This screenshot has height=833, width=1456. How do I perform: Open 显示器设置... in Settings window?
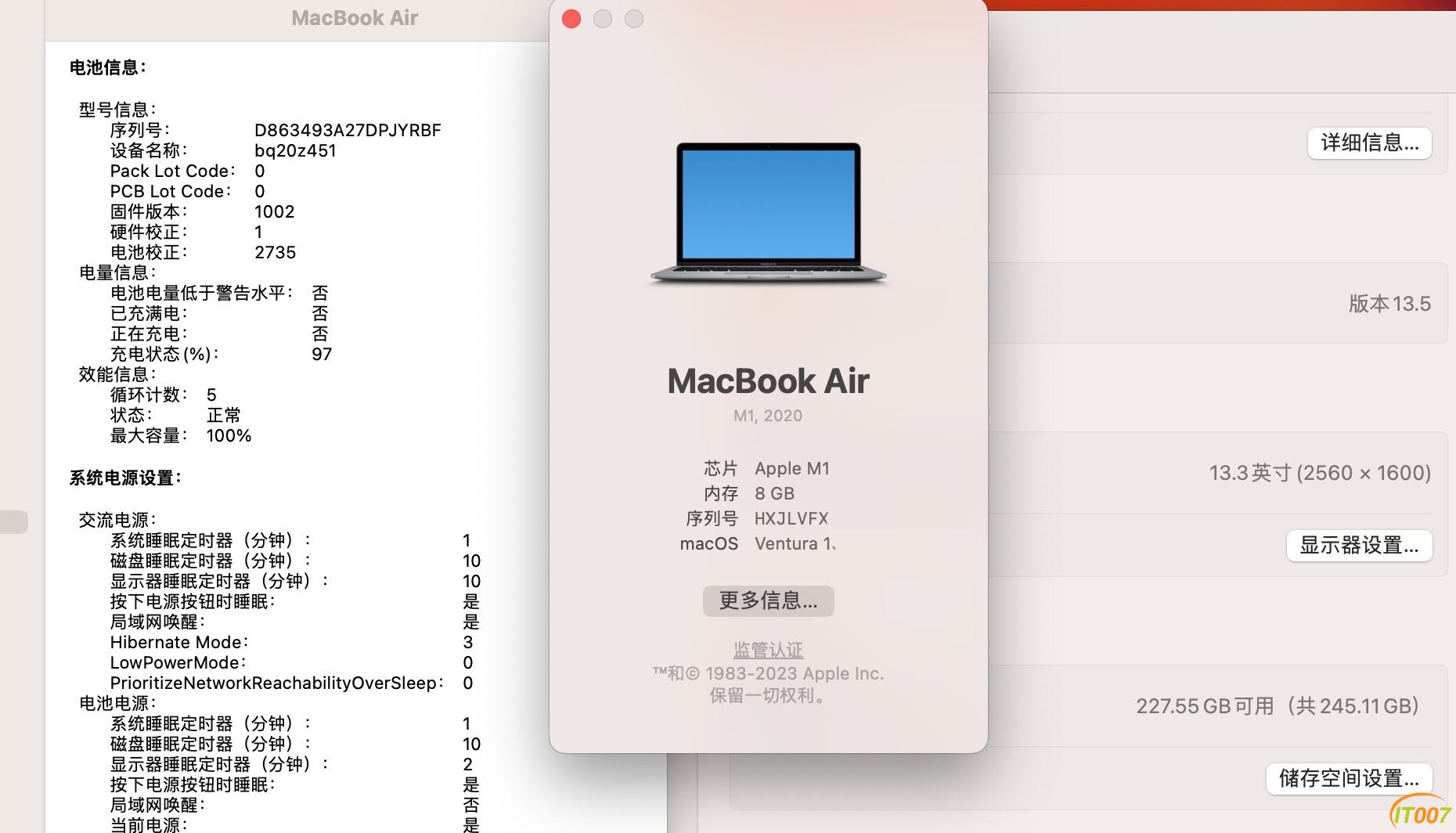(x=1360, y=546)
